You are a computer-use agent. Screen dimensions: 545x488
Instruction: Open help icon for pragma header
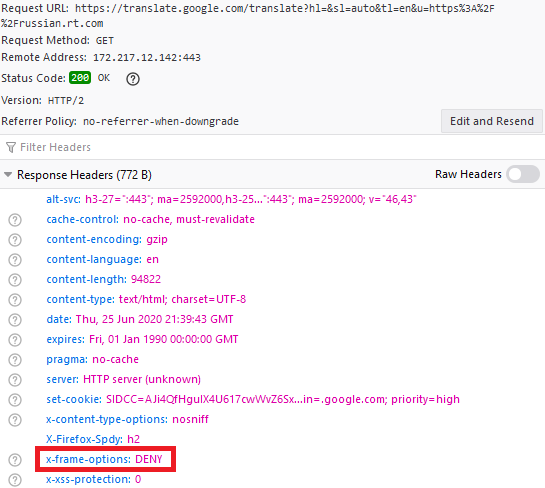pos(15,360)
